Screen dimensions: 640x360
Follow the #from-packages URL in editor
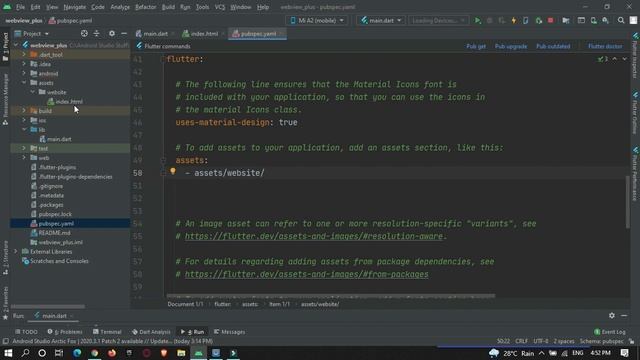(307, 274)
